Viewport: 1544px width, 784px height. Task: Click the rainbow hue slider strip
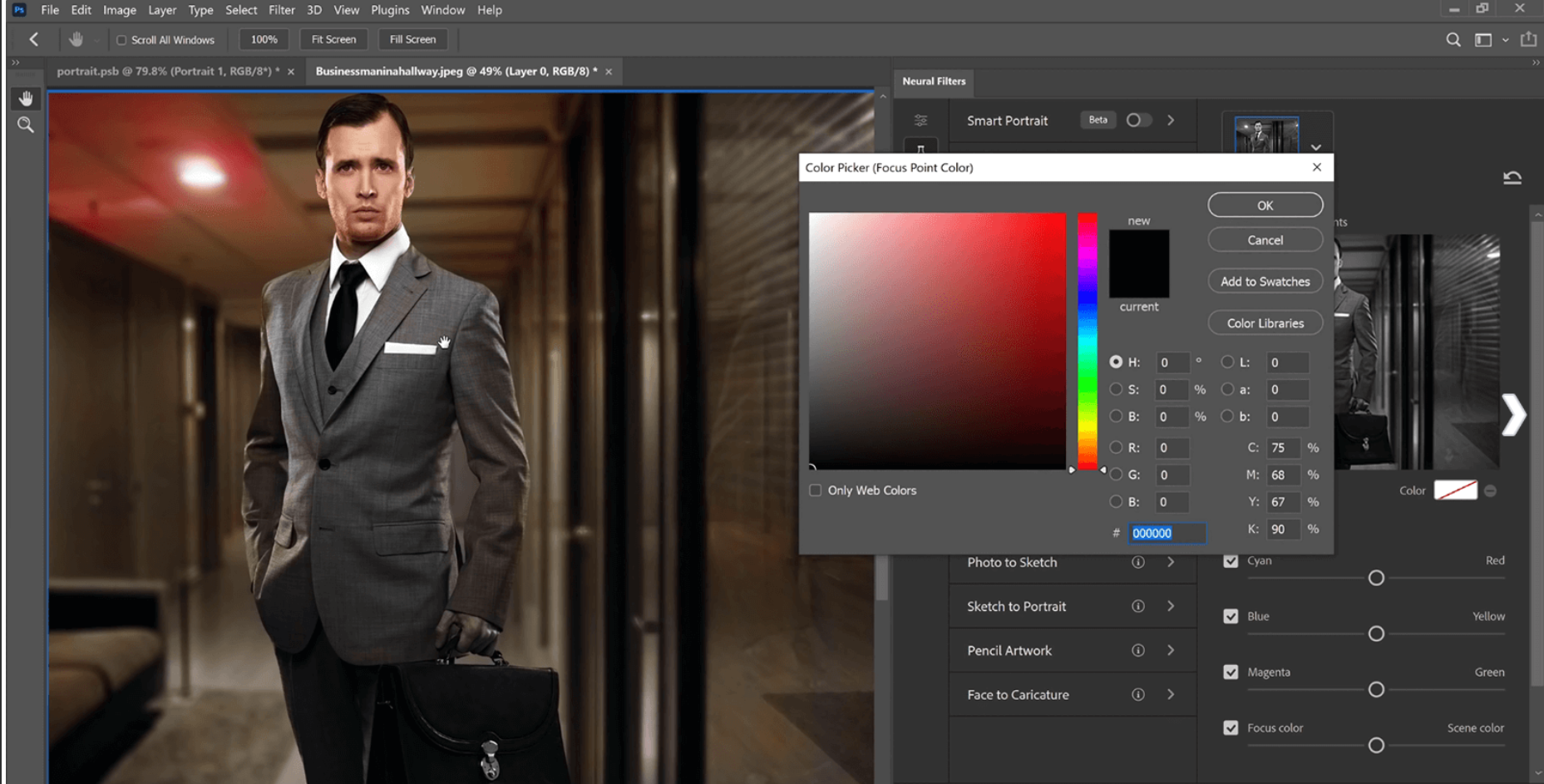point(1088,341)
